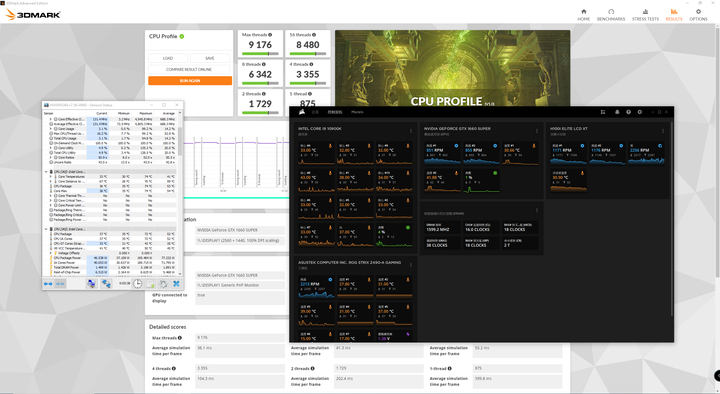
Task: Click the iCUE help question icon
Action: [x=628, y=112]
